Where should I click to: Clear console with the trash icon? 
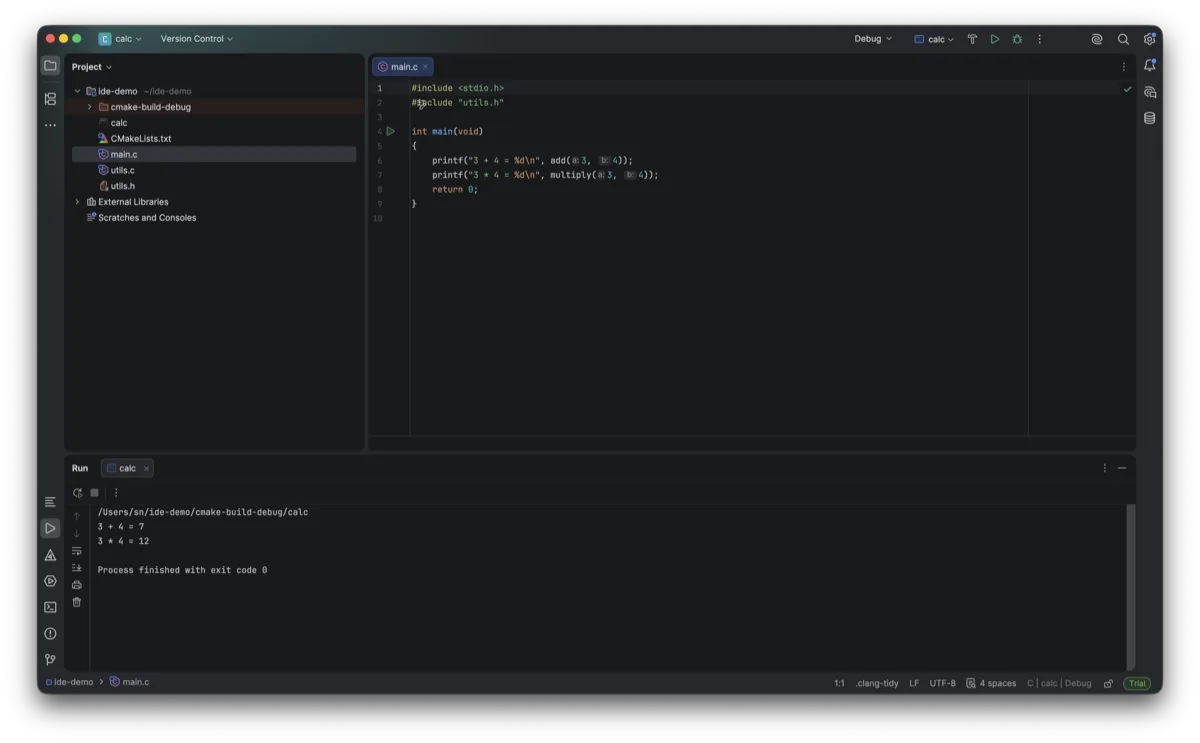[x=77, y=602]
